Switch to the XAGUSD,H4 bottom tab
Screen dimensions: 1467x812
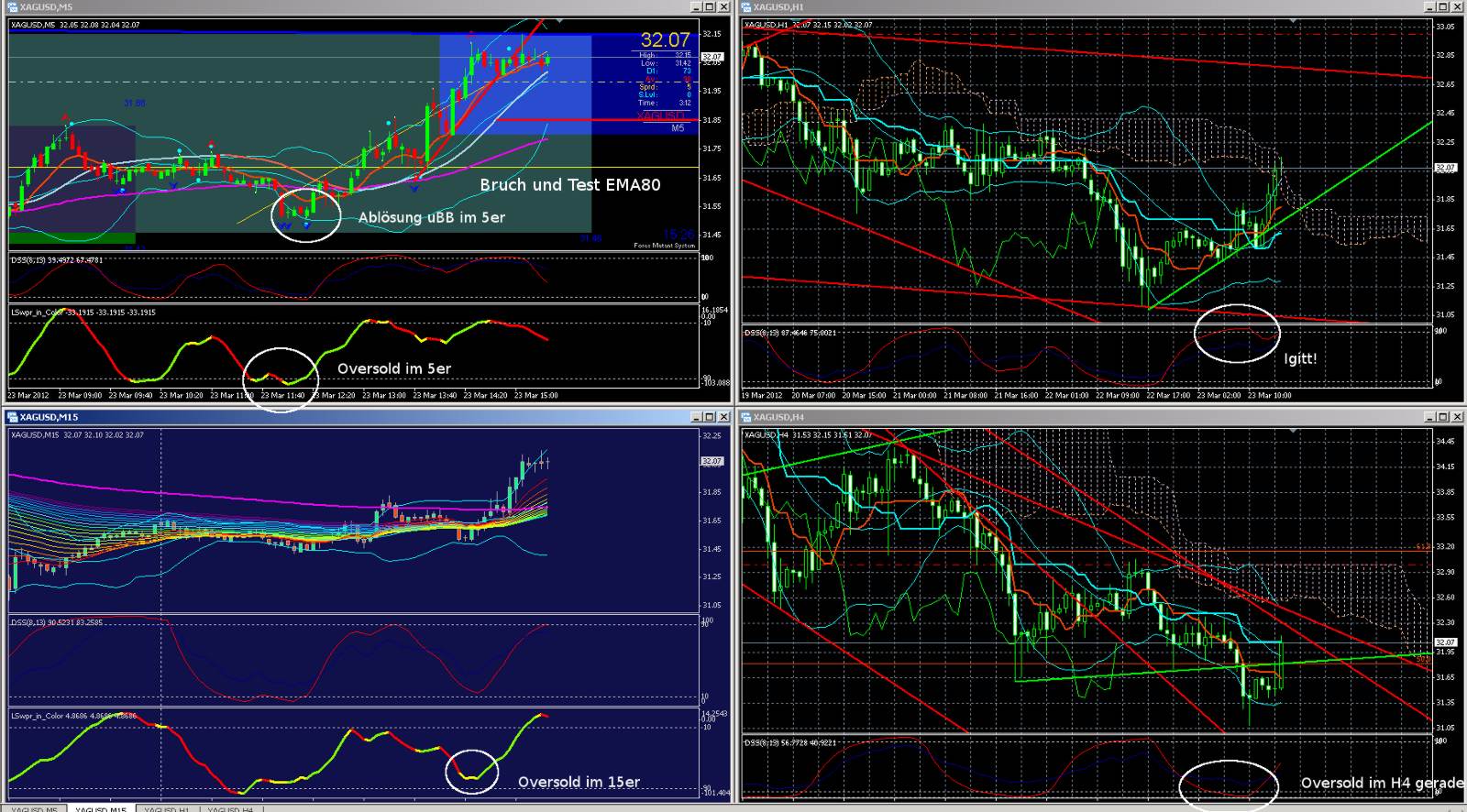pyautogui.click(x=231, y=808)
